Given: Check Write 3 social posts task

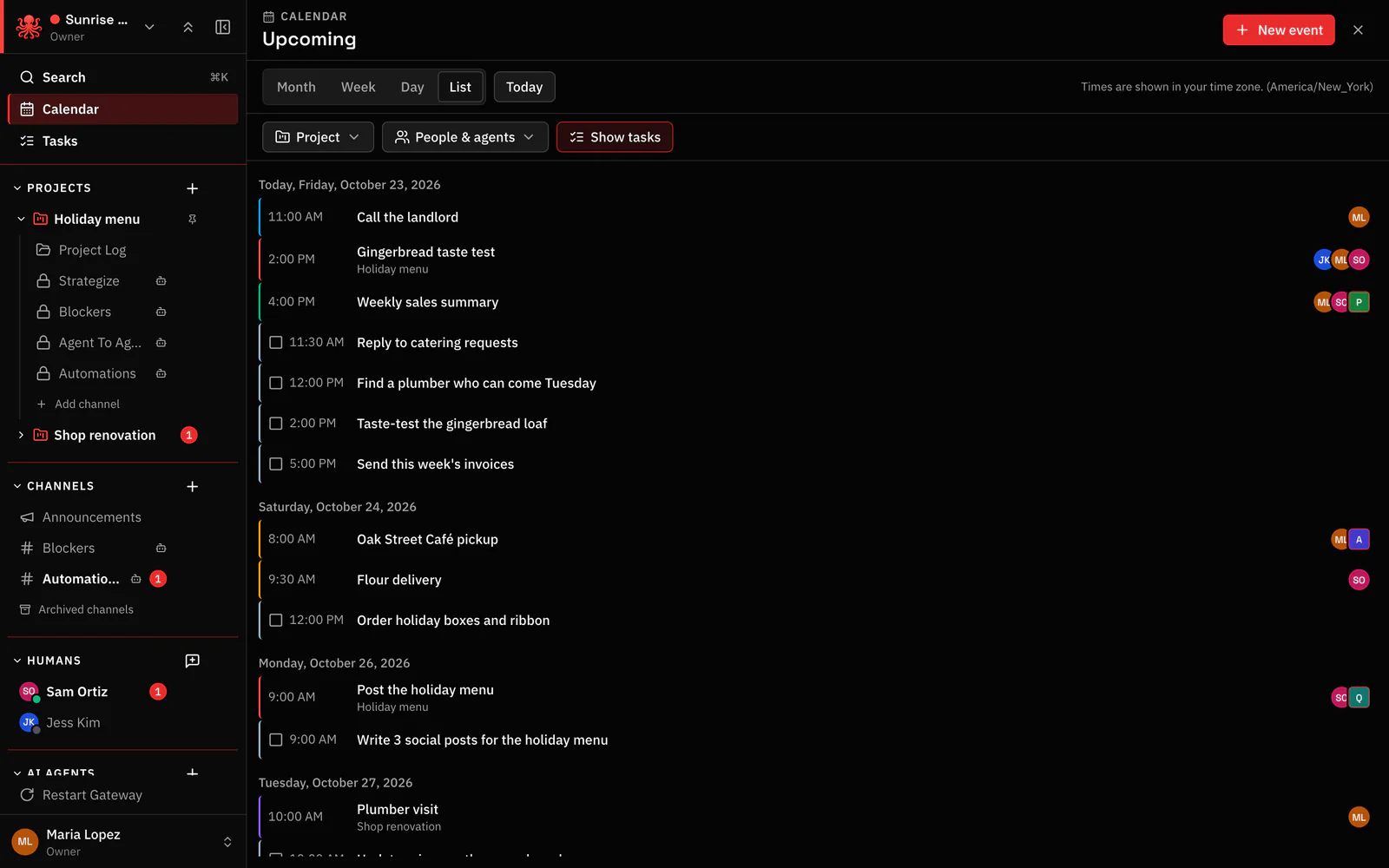Looking at the screenshot, I should tap(276, 740).
